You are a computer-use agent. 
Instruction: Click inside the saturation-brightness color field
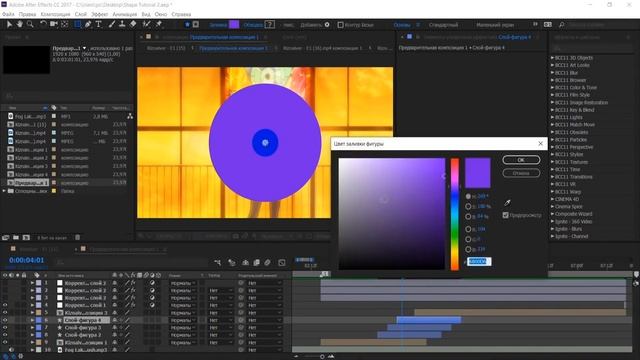(x=392, y=214)
